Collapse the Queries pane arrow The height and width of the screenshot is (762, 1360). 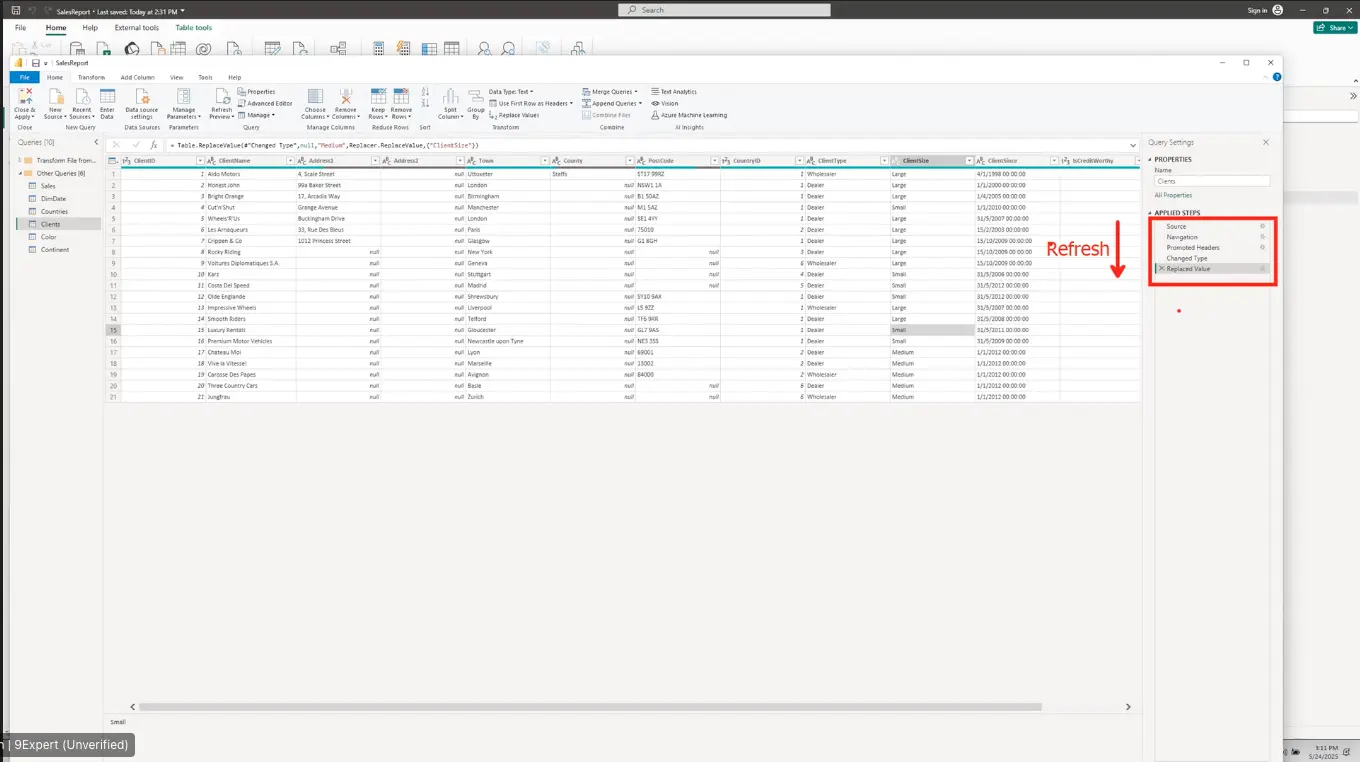tap(96, 143)
